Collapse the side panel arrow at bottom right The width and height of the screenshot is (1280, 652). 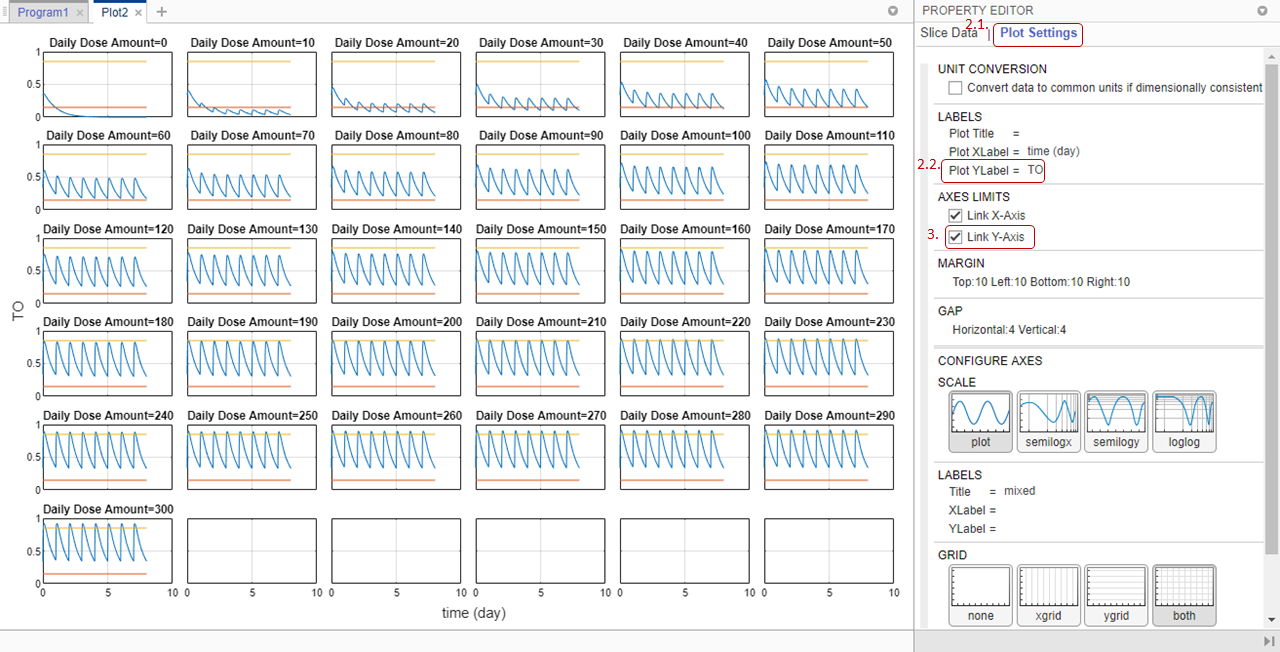point(1269,641)
